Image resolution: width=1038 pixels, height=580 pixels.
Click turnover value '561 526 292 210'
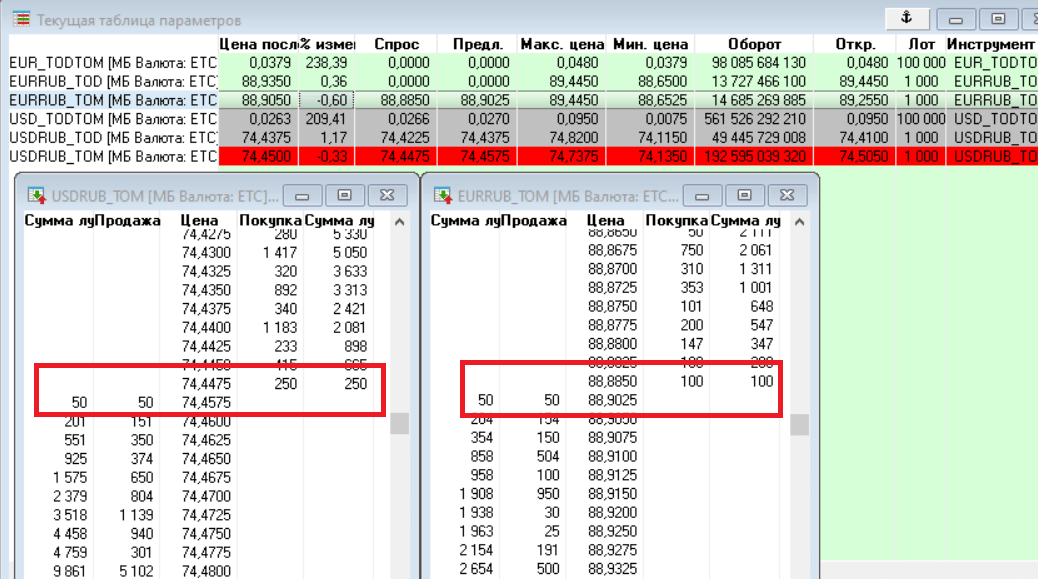point(755,119)
